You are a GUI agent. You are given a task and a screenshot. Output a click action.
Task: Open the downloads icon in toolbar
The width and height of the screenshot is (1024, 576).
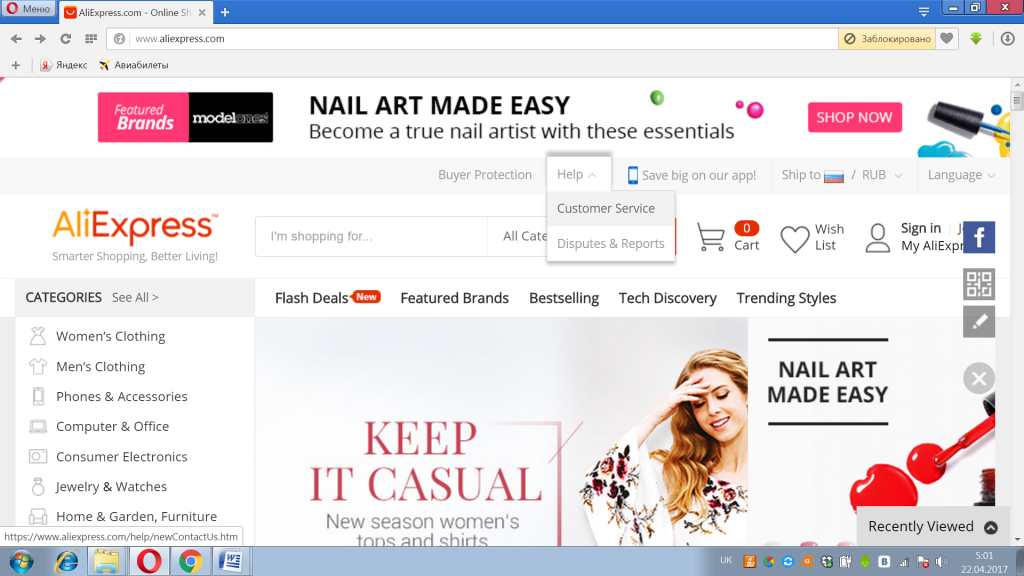click(1008, 39)
